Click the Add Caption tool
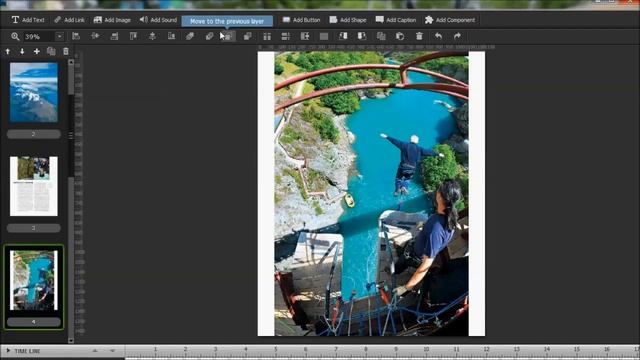This screenshot has height=360, width=640. coord(396,20)
